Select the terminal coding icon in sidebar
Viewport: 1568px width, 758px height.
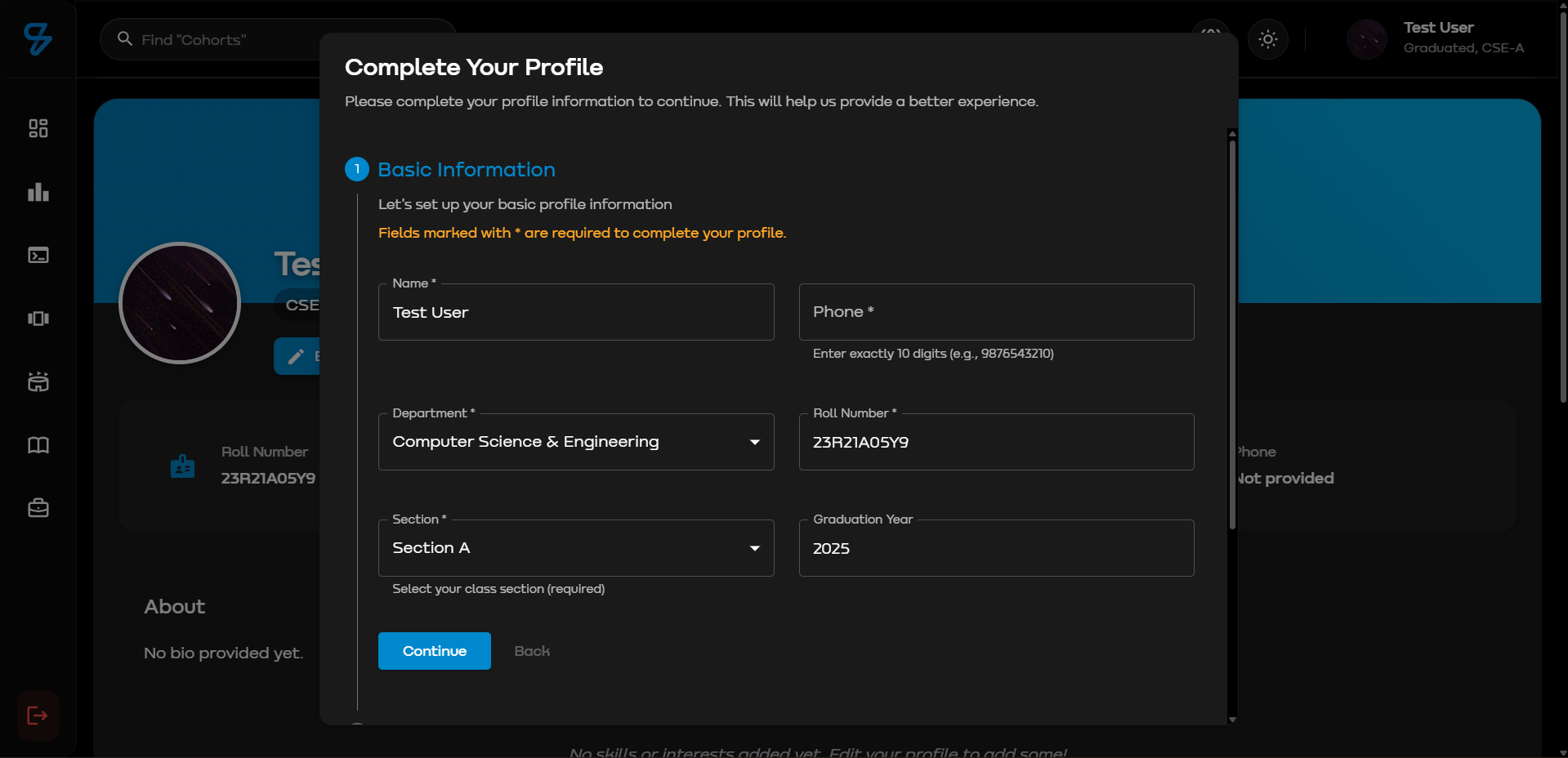(38, 256)
